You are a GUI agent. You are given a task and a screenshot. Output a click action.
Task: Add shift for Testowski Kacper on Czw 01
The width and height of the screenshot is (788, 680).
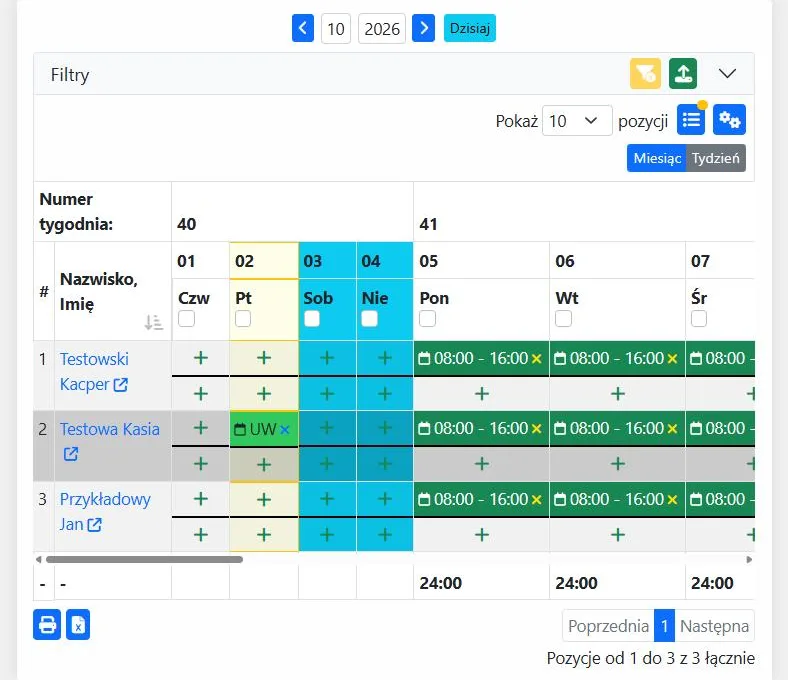point(201,358)
